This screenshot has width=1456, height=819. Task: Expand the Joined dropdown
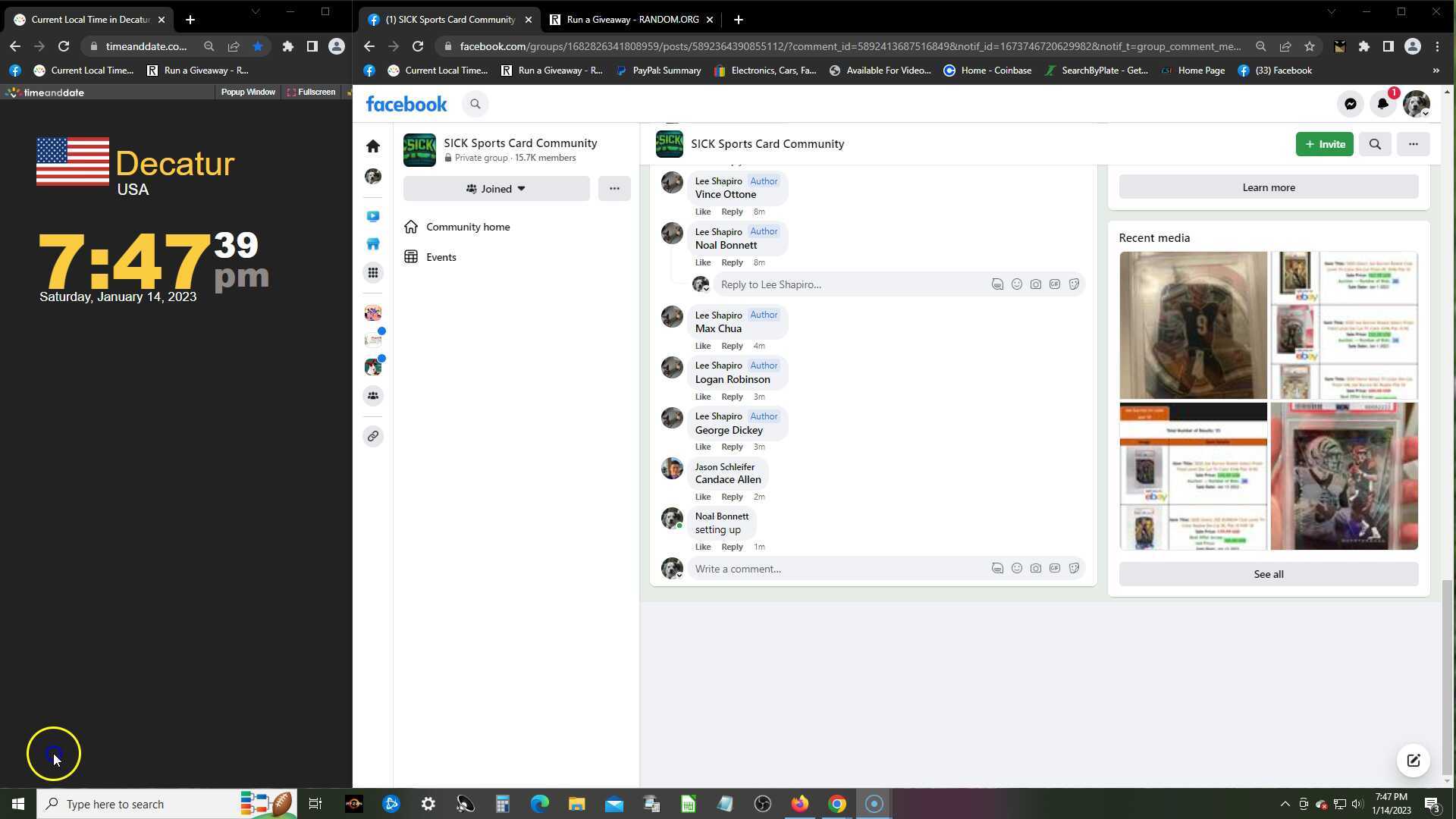pyautogui.click(x=496, y=189)
